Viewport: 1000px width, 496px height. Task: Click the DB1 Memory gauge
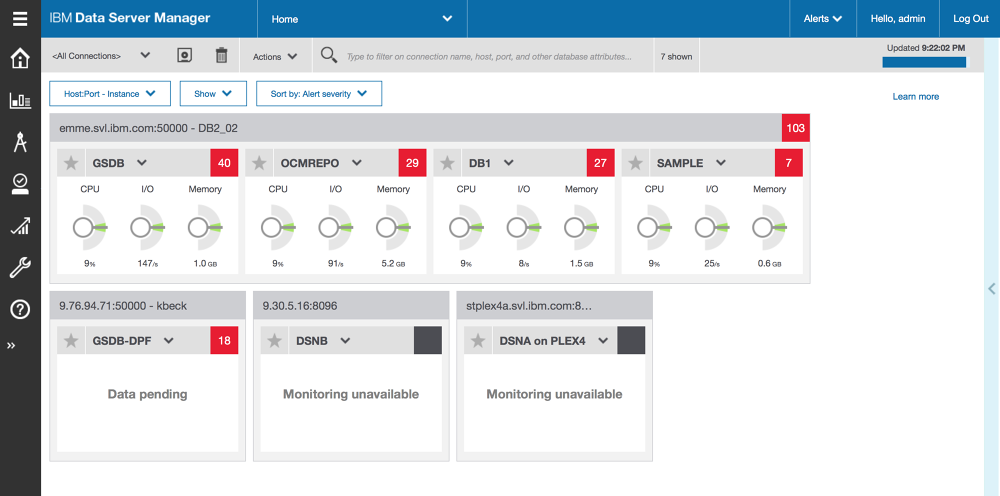[581, 228]
